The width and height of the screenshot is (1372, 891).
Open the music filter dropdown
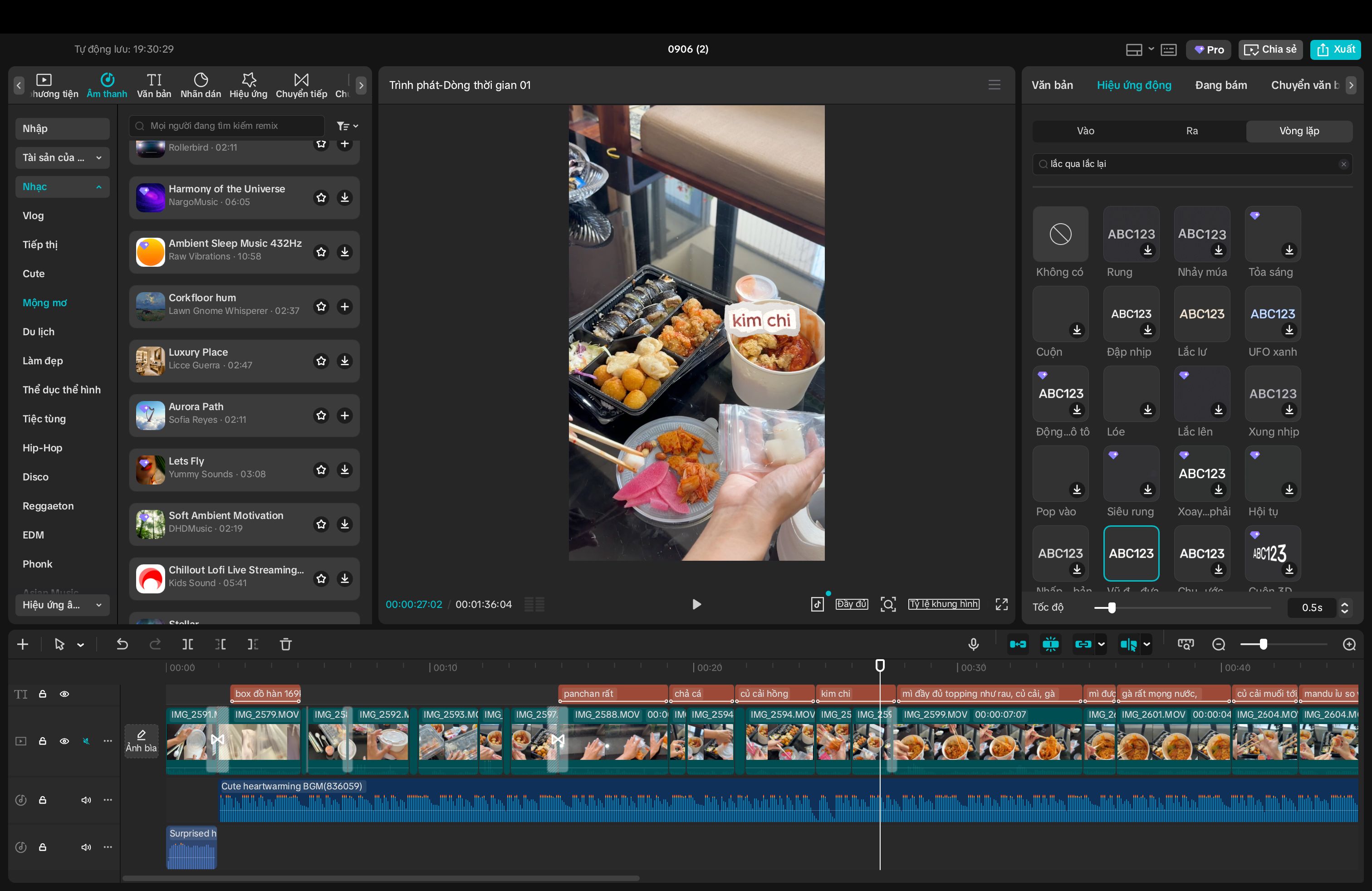[x=348, y=126]
